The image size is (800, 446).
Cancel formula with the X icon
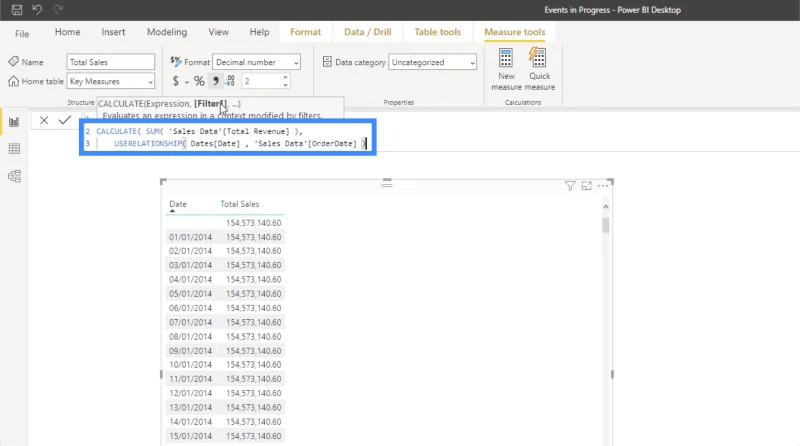click(x=44, y=120)
